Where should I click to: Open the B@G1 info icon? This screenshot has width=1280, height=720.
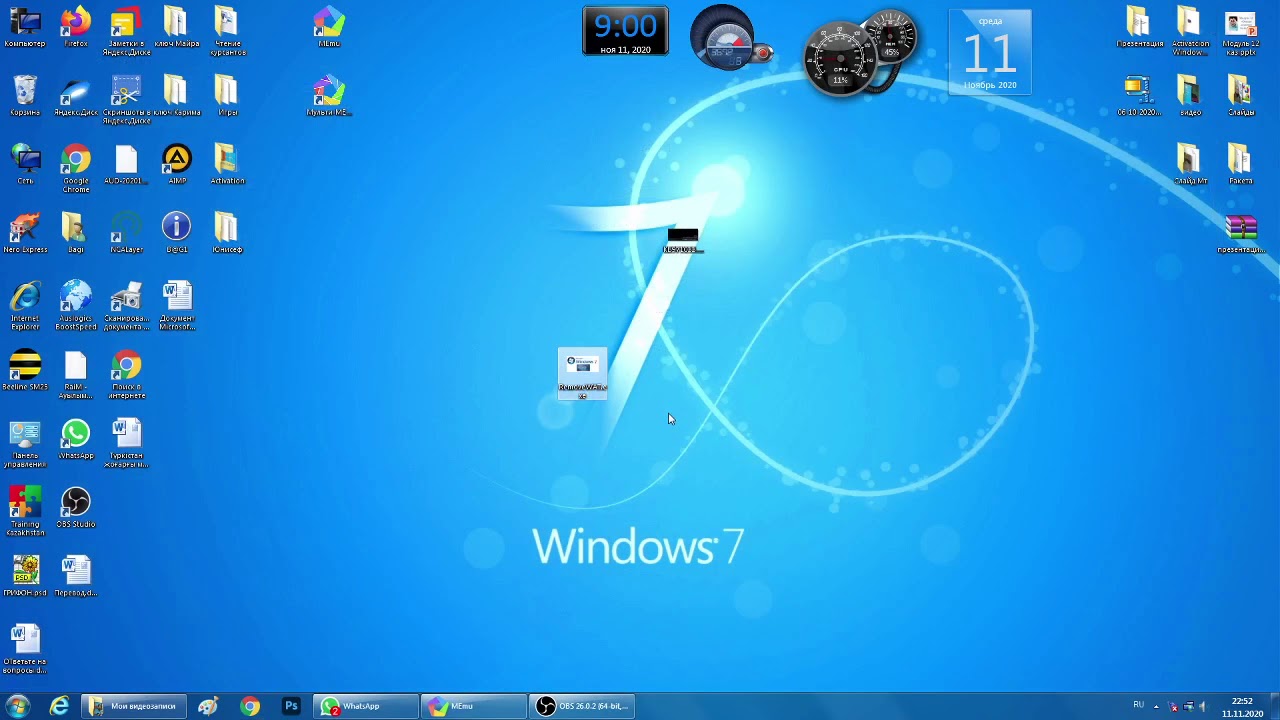(x=176, y=233)
